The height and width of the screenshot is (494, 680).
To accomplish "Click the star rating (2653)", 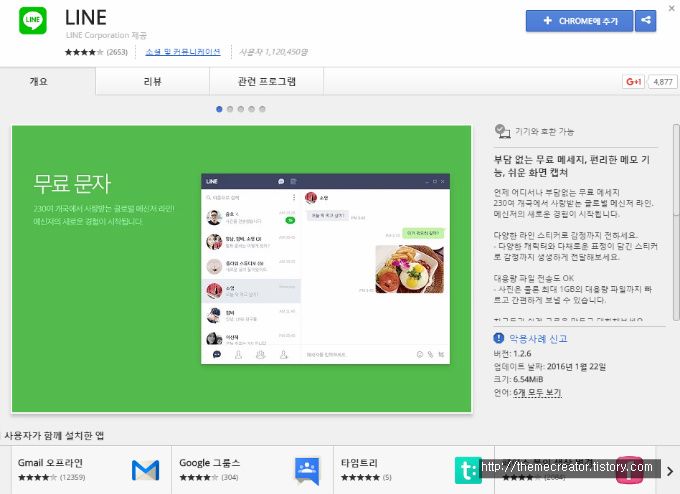I will pyautogui.click(x=96, y=52).
